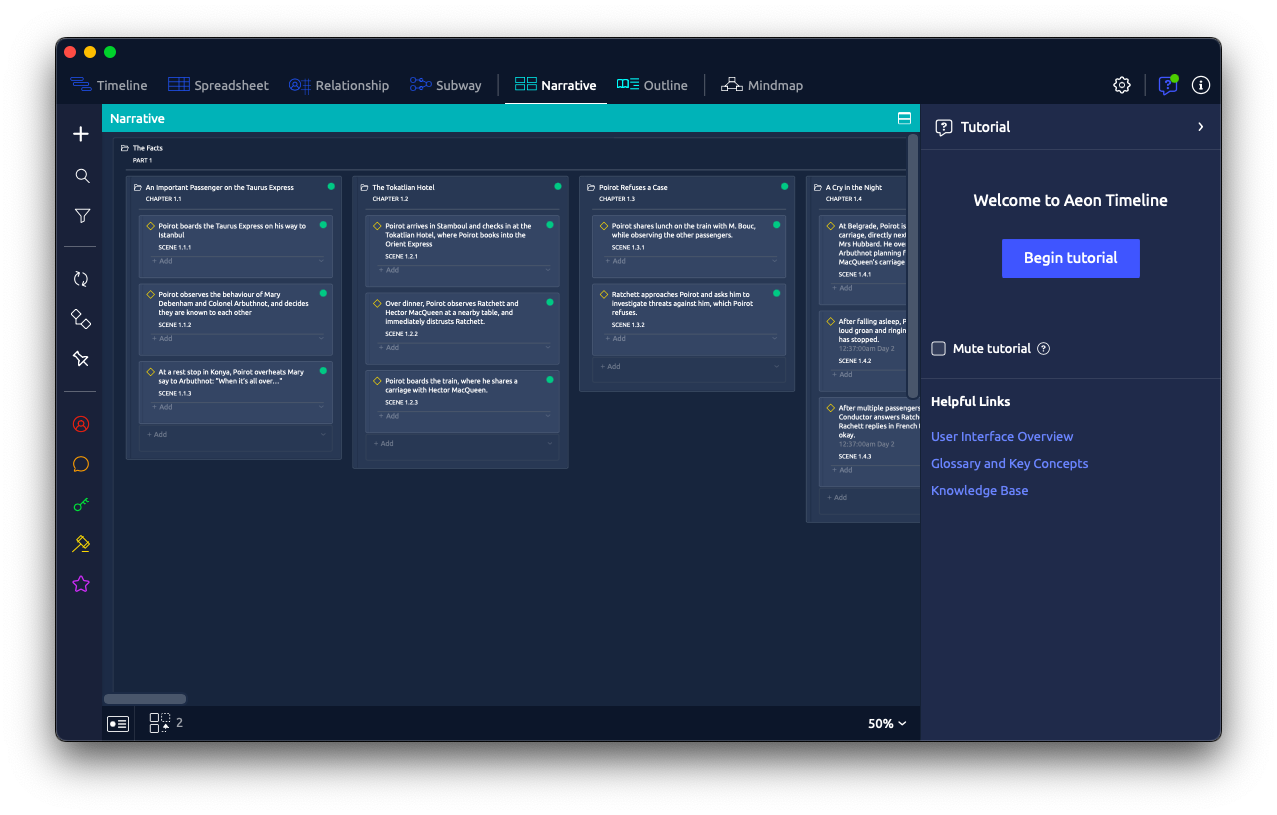Open the green key icon

pyautogui.click(x=81, y=504)
